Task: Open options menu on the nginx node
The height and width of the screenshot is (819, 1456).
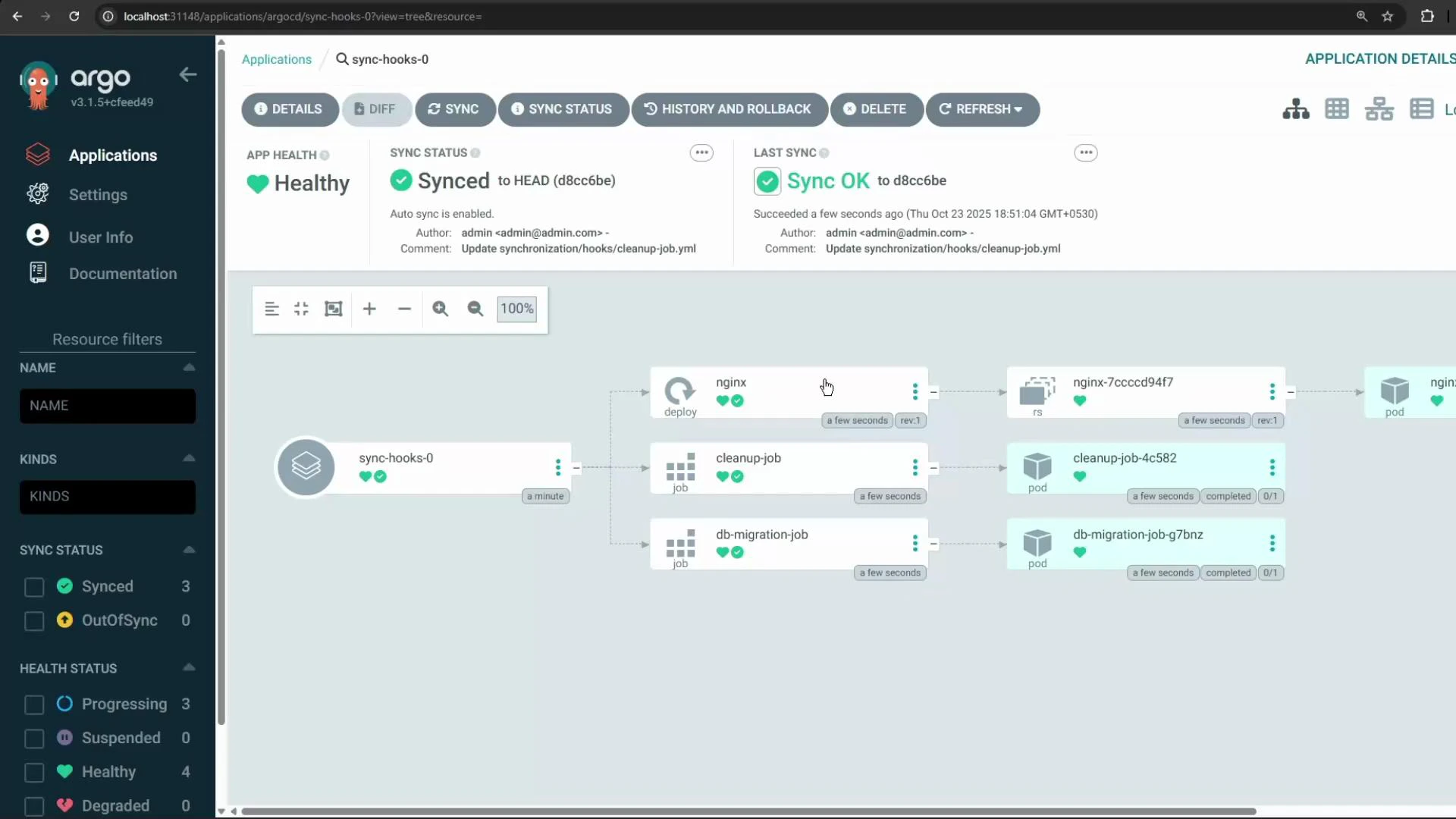Action: [x=915, y=392]
